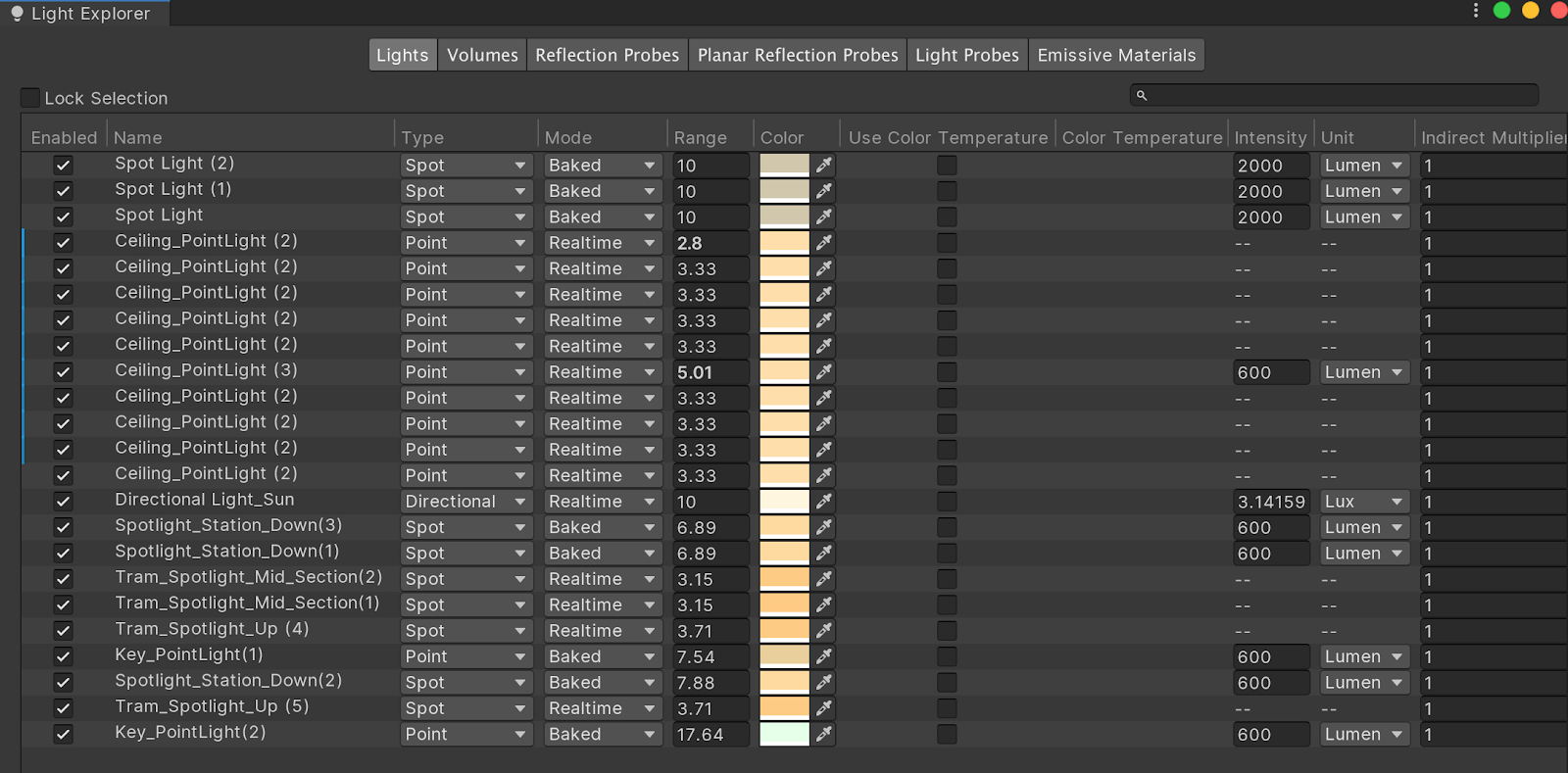Toggle Use Color Temperature for Spot Light (1)
This screenshot has width=1568, height=773.
(947, 191)
